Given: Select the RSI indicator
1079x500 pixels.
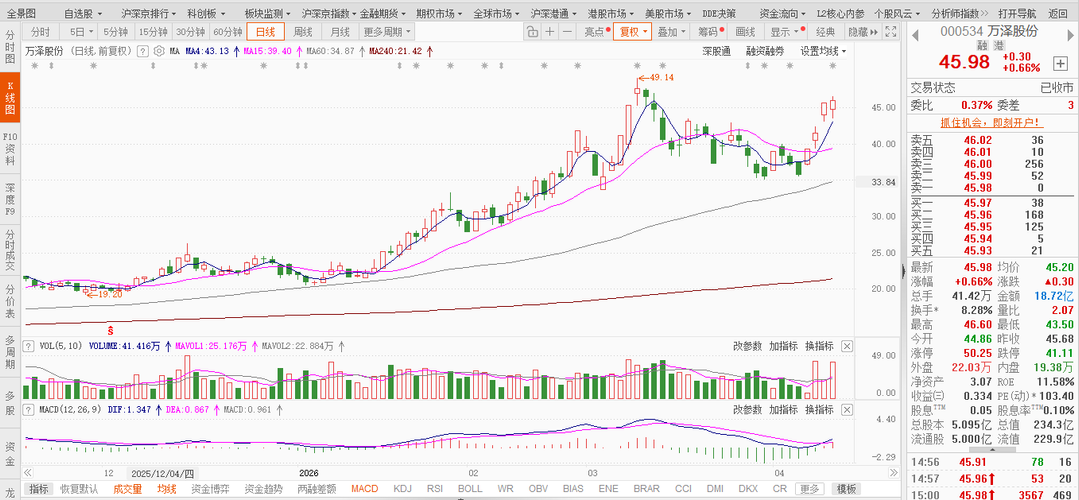Looking at the screenshot, I should 434,489.
